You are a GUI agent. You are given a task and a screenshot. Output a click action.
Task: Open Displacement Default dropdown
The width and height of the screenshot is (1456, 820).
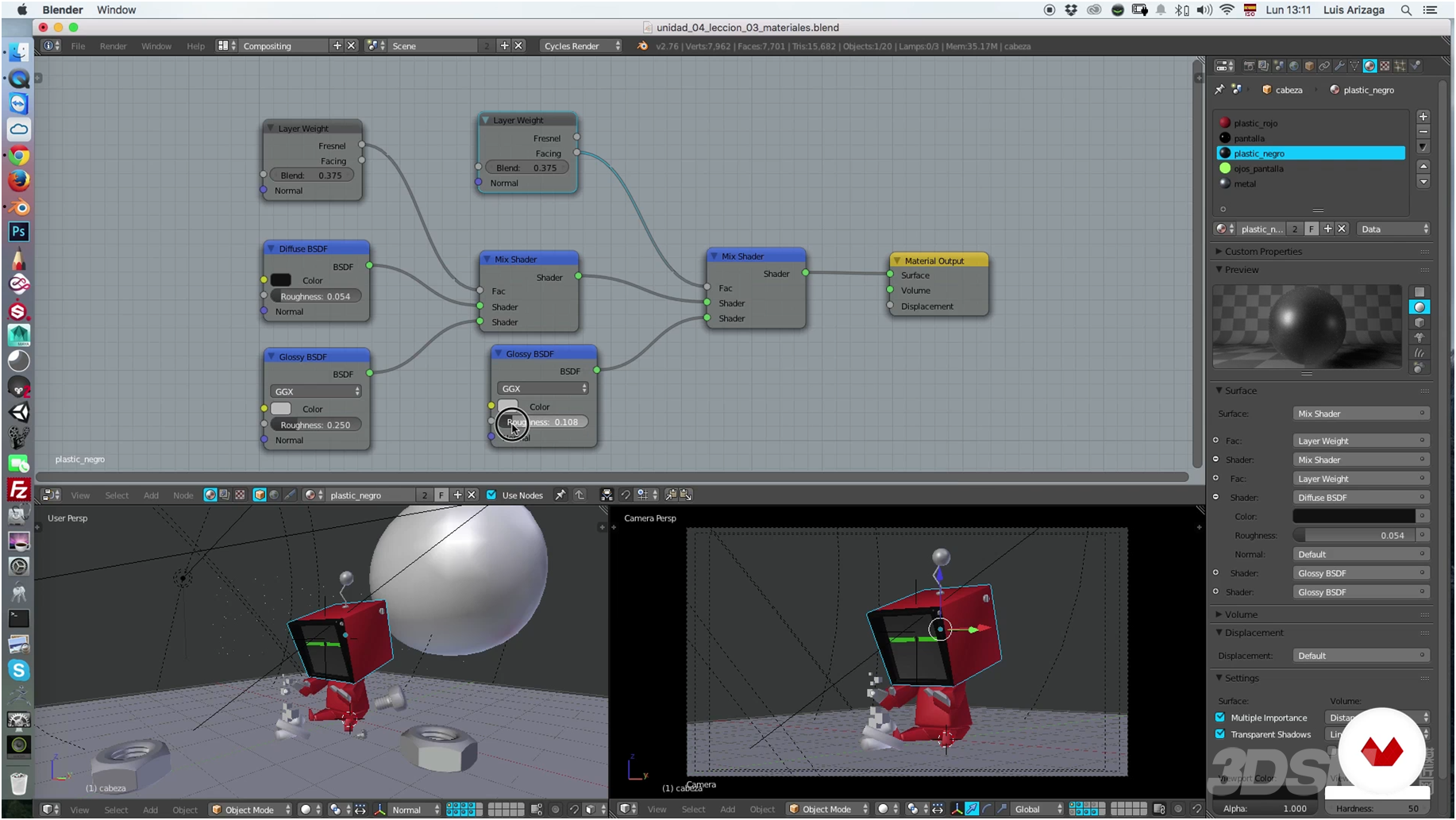coord(1361,656)
